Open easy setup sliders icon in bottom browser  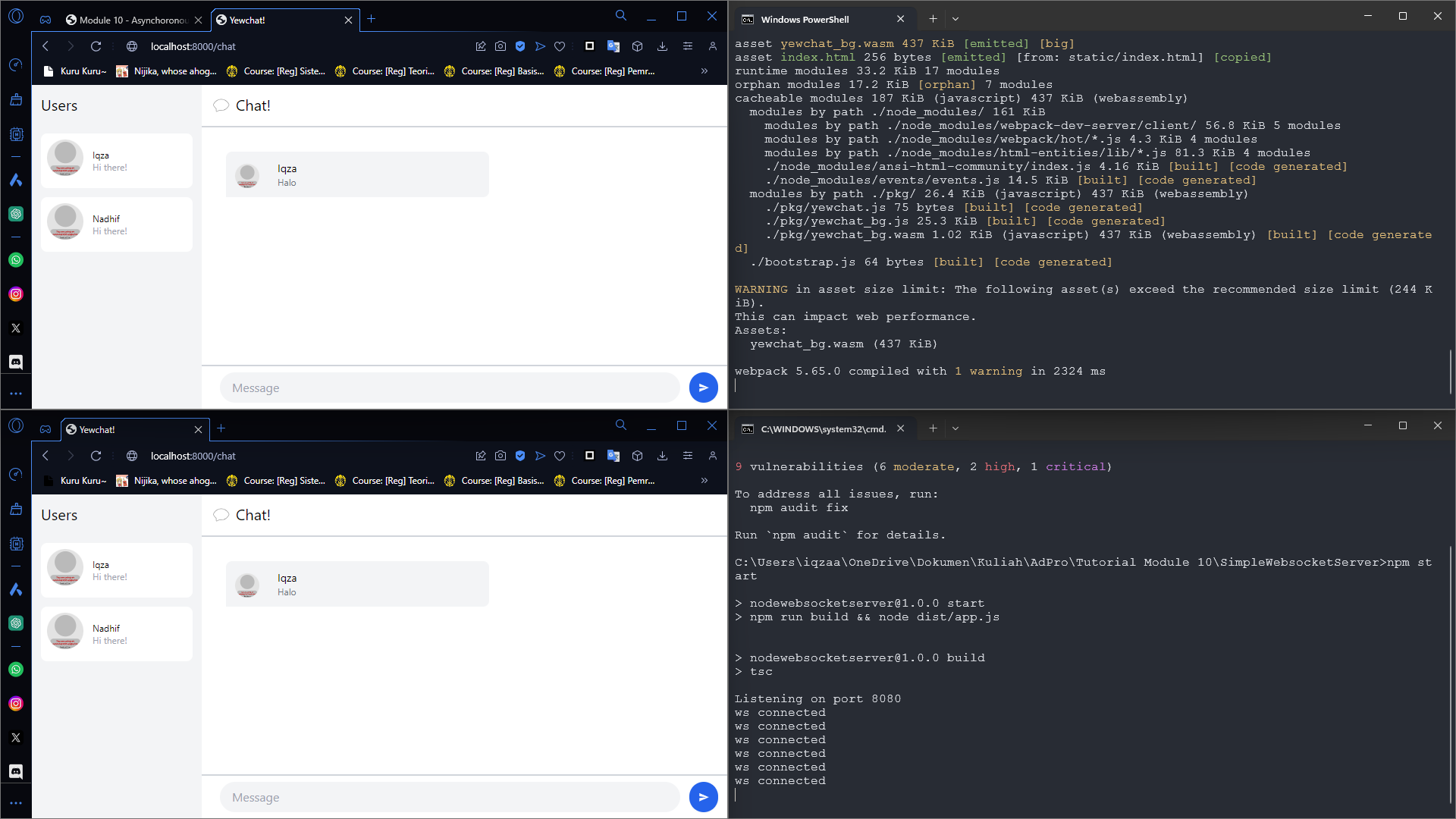click(688, 456)
